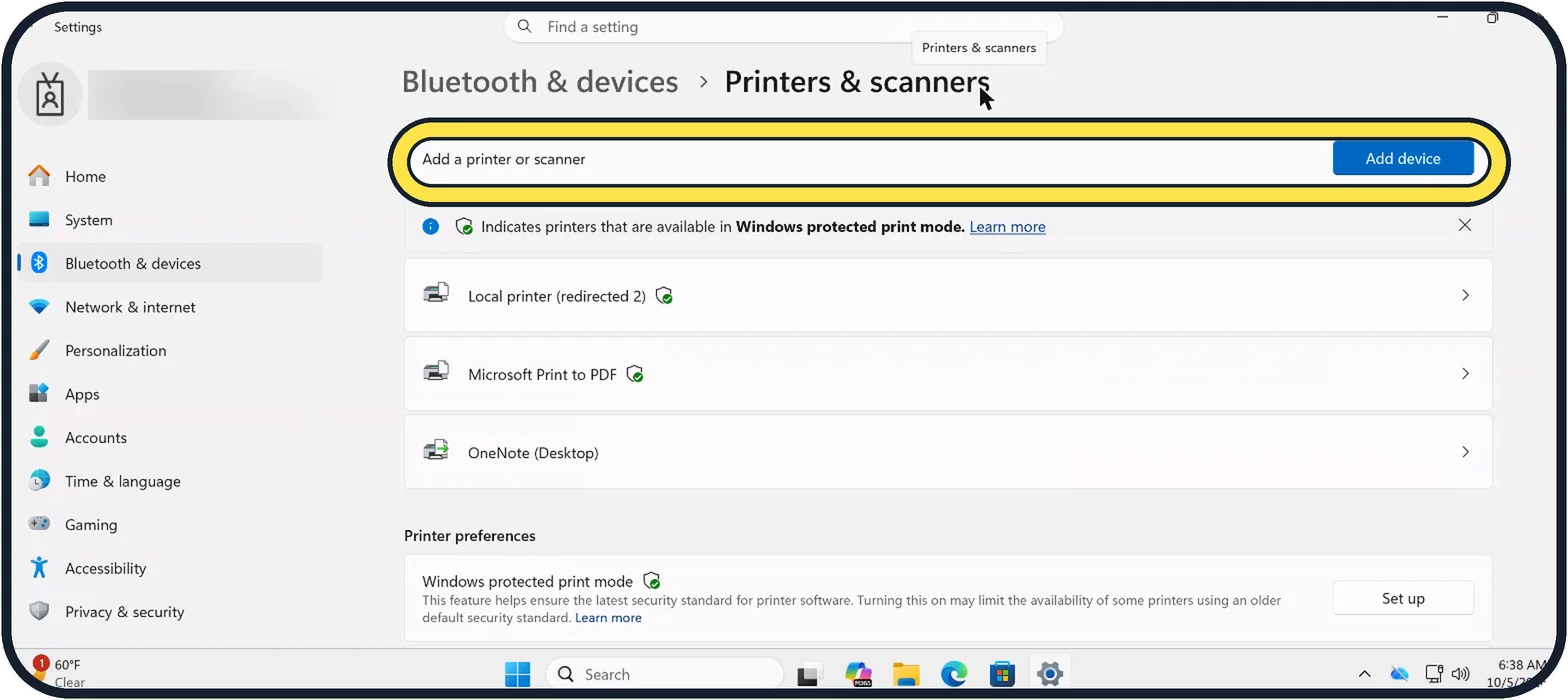This screenshot has width=1568, height=700.
Task: Open the OneNote (Desktop) printer entry
Action: coord(948,452)
